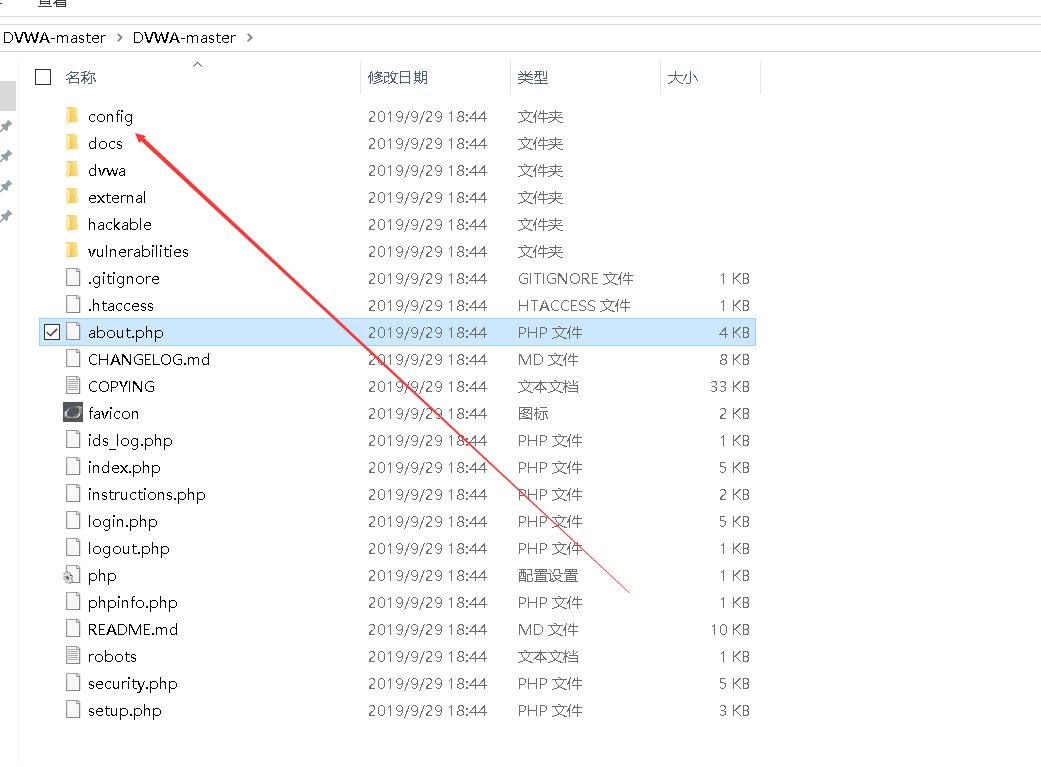Open the config folder icon
The image size is (1041, 767).
coord(72,116)
